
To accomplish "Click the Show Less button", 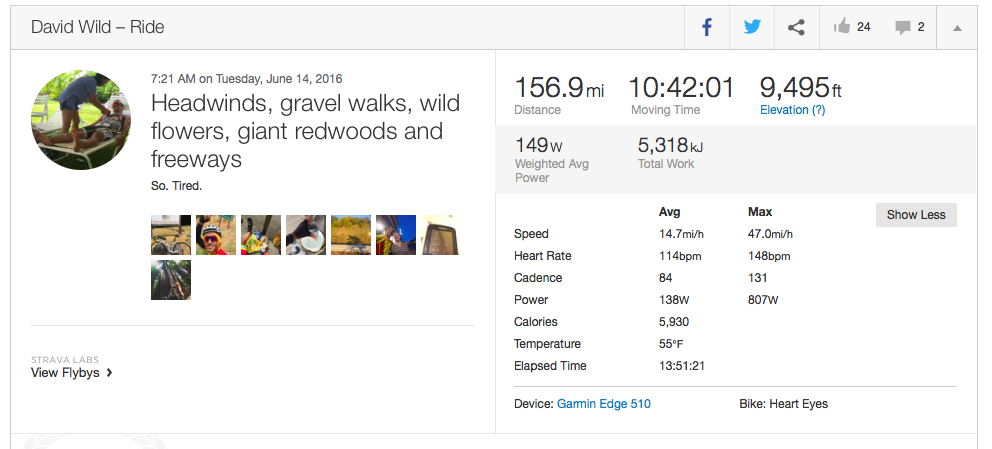I will [x=916, y=215].
